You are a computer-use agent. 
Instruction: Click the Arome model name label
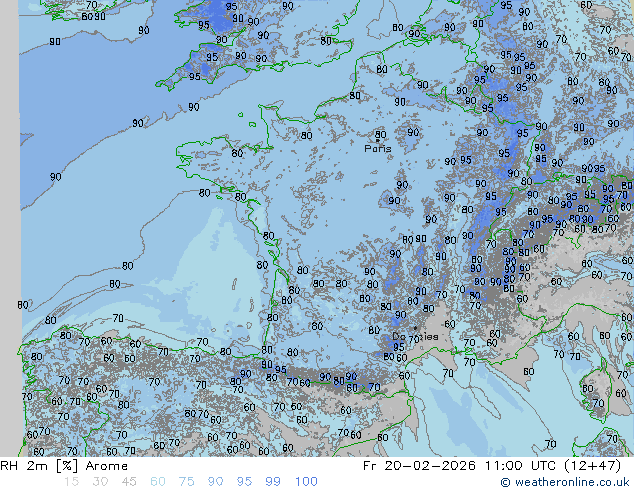(x=106, y=466)
